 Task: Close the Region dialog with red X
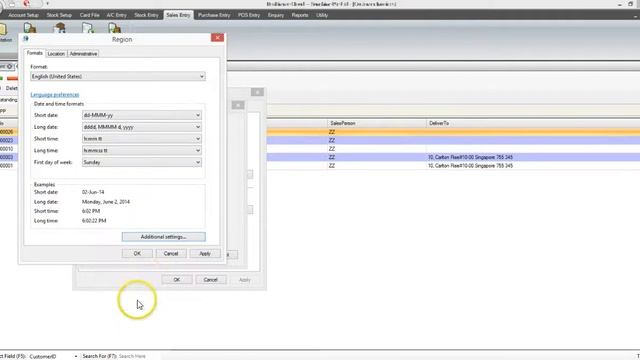click(x=217, y=38)
